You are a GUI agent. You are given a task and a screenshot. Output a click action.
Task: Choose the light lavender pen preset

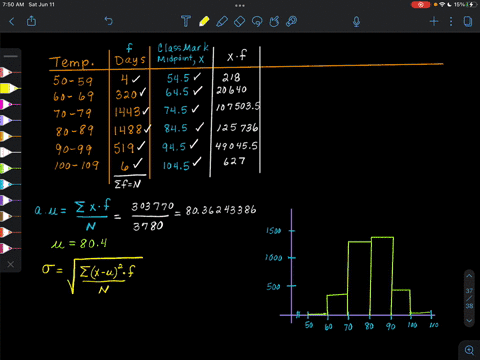coord(10,120)
